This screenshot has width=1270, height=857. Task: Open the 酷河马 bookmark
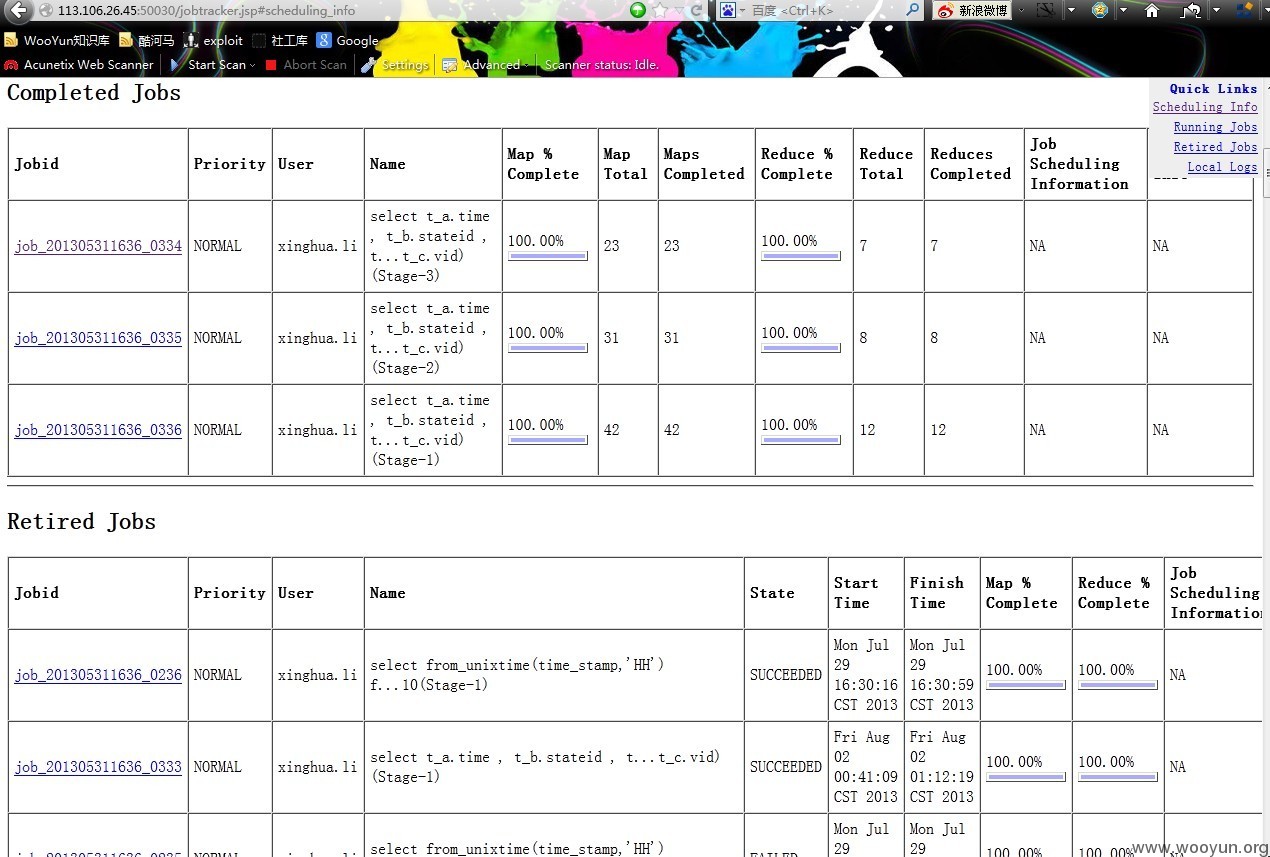click(146, 41)
